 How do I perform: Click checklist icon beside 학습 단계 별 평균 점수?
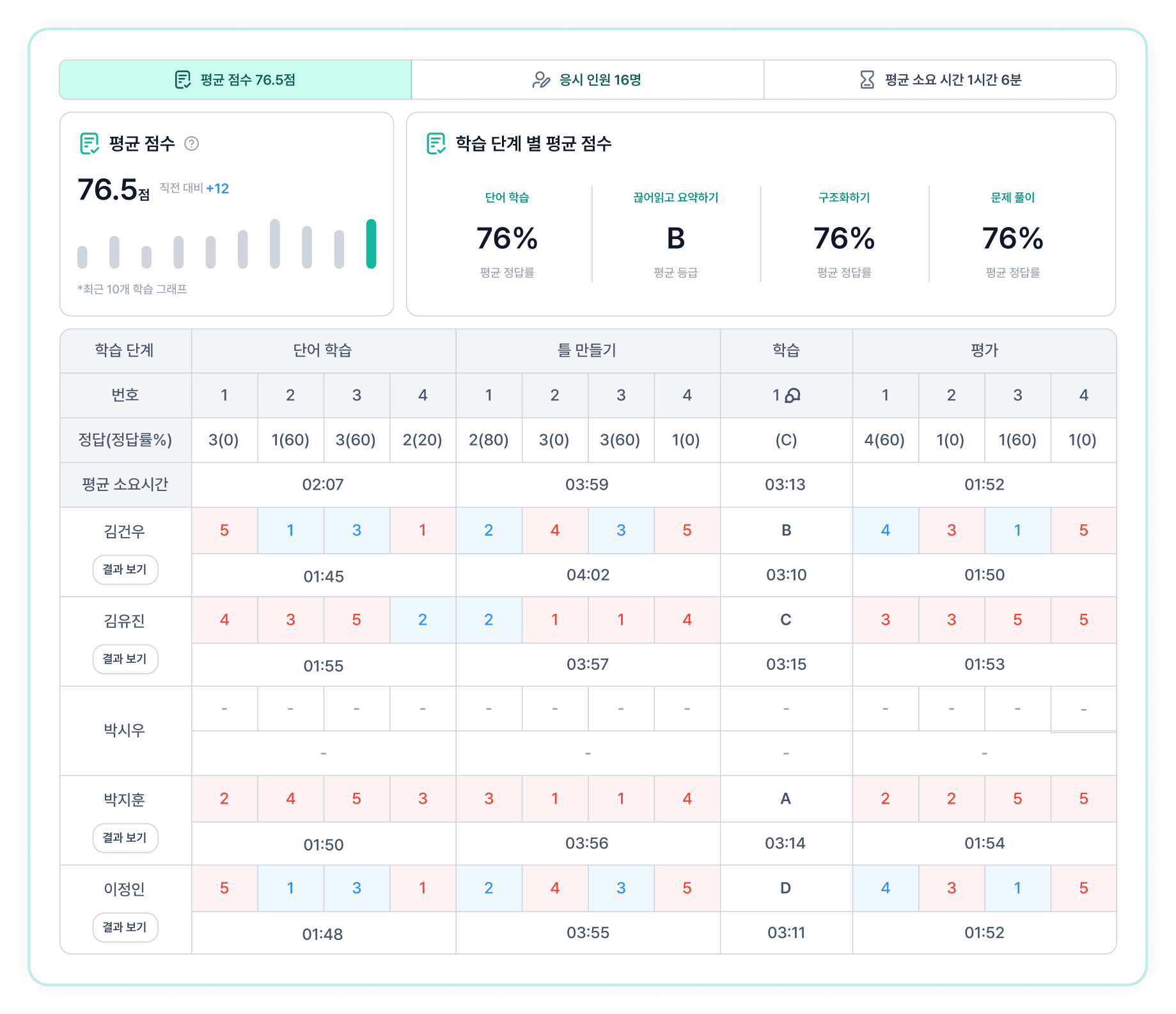coord(436,144)
